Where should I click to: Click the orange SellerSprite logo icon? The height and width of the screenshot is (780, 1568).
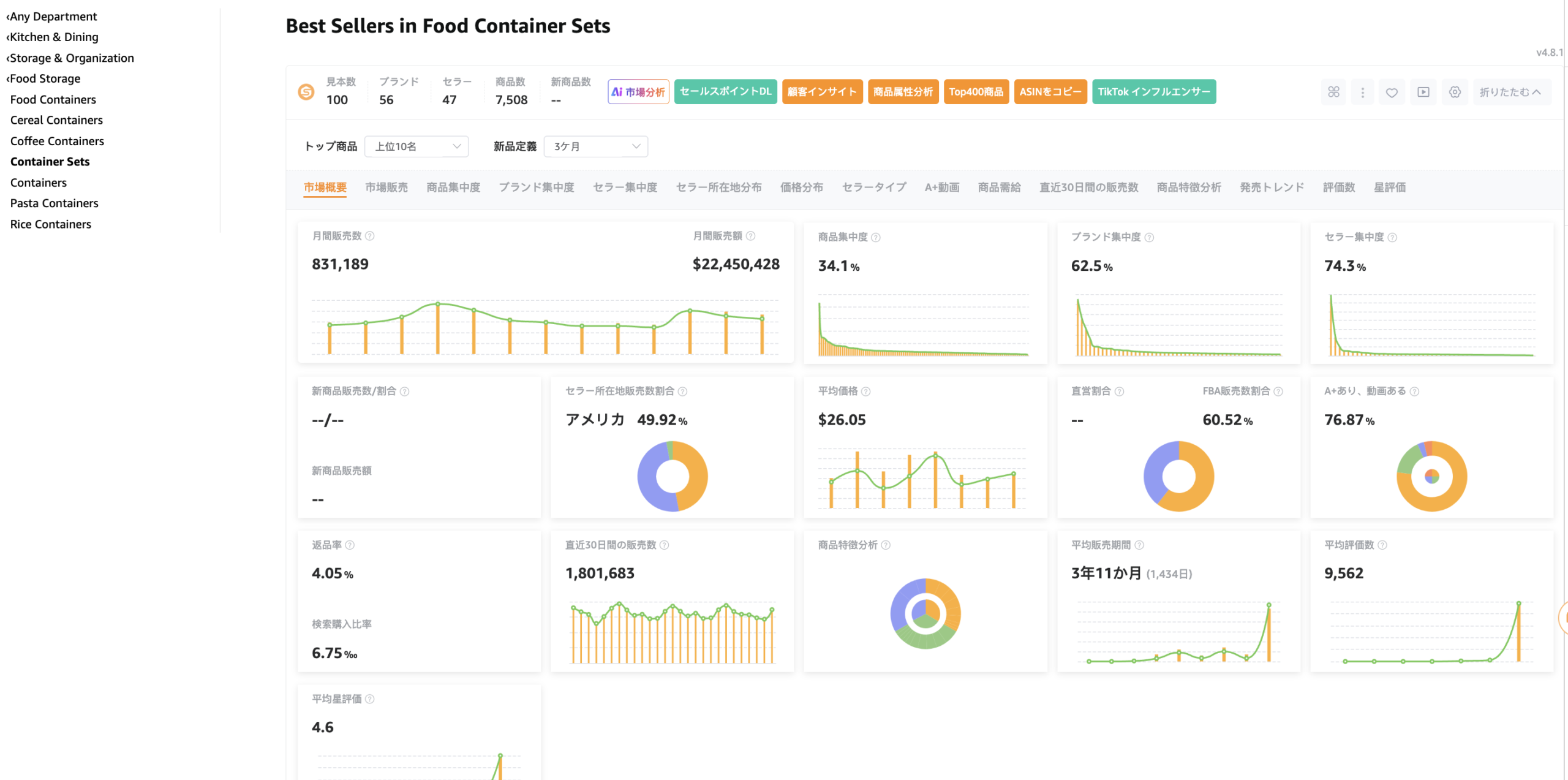point(306,92)
